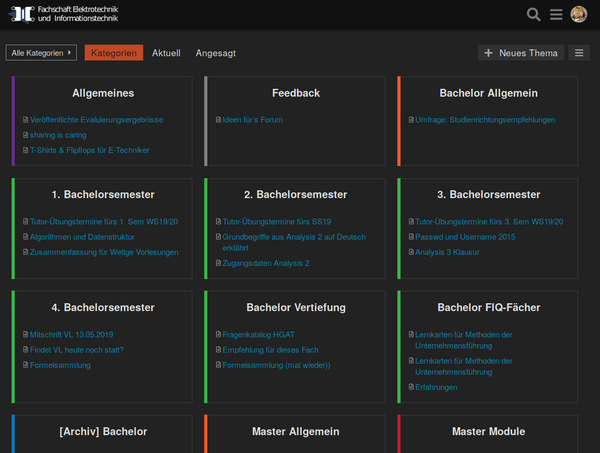Viewport: 600px width, 453px height.
Task: Click the Fachschaft site logo
Action: click(65, 14)
